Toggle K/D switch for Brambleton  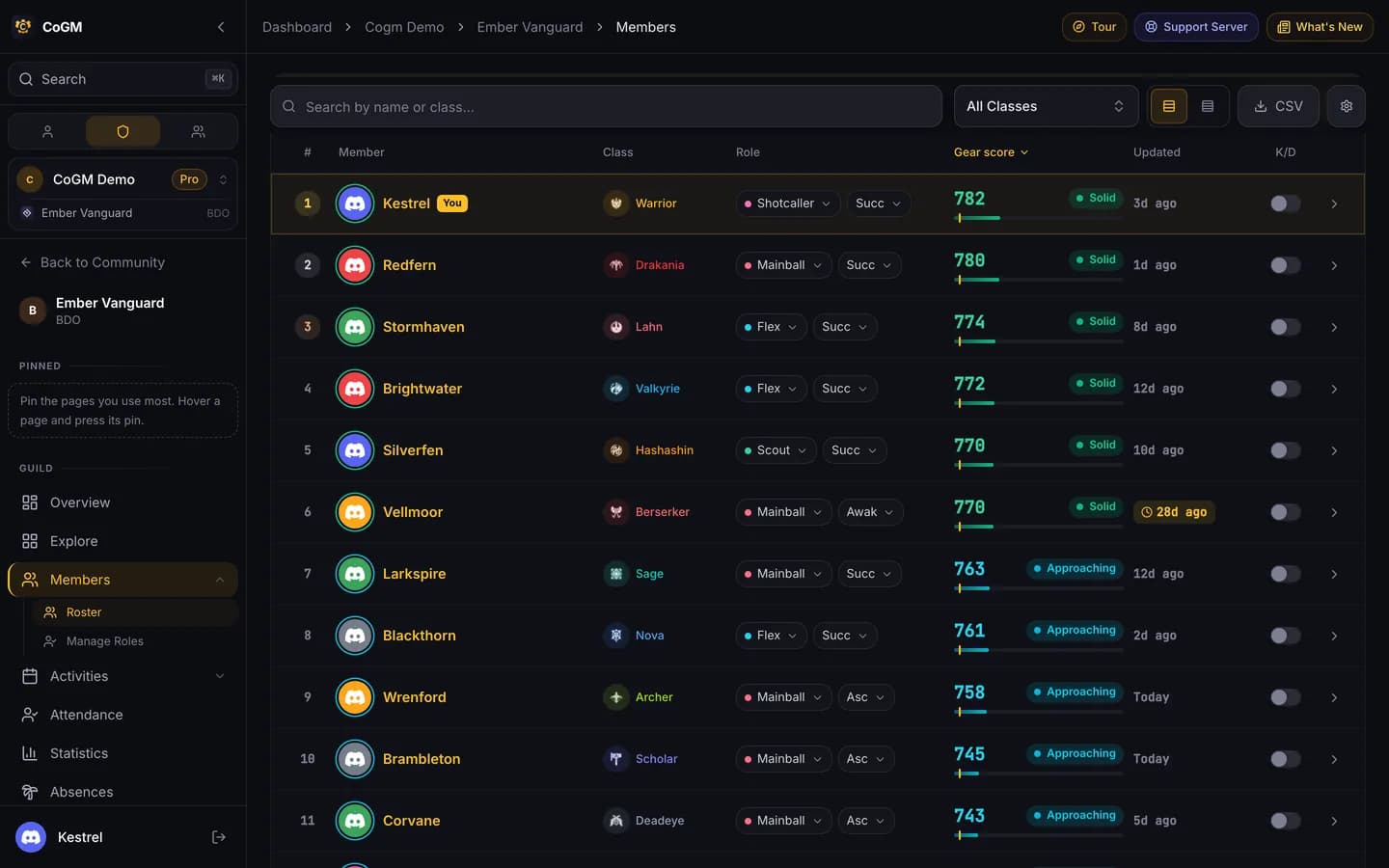point(1285,759)
